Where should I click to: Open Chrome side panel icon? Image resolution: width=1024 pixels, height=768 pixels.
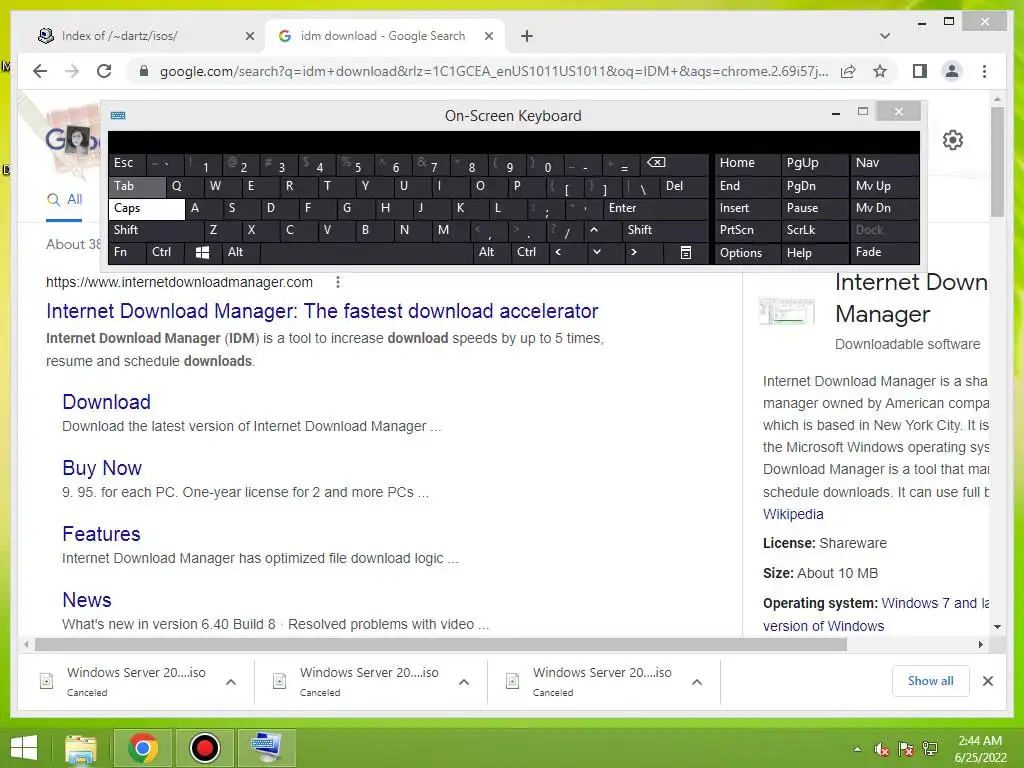(920, 71)
